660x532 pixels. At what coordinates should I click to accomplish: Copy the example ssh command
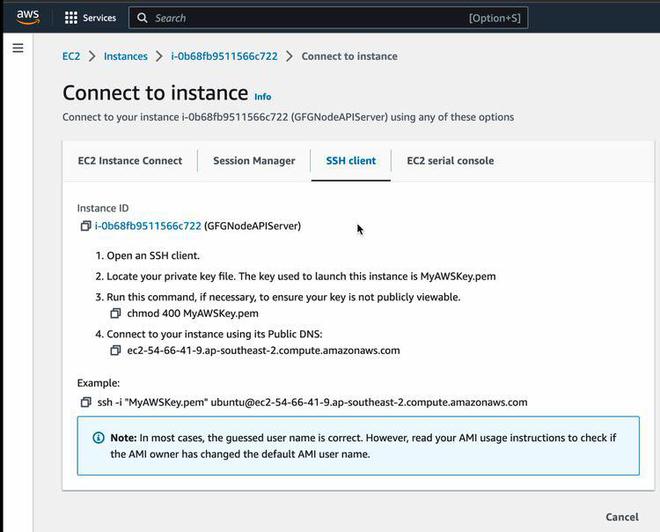86,402
